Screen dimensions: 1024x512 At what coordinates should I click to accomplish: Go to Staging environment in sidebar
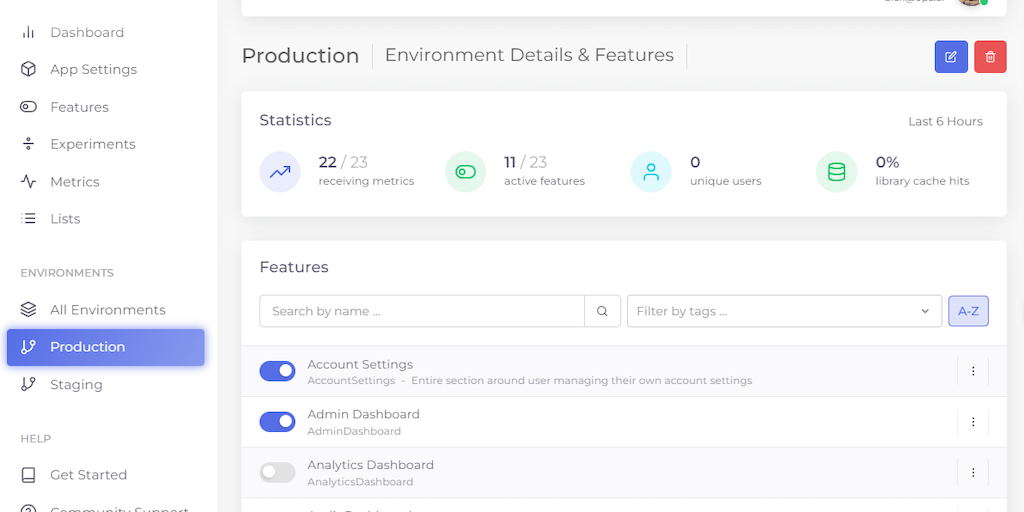(76, 384)
